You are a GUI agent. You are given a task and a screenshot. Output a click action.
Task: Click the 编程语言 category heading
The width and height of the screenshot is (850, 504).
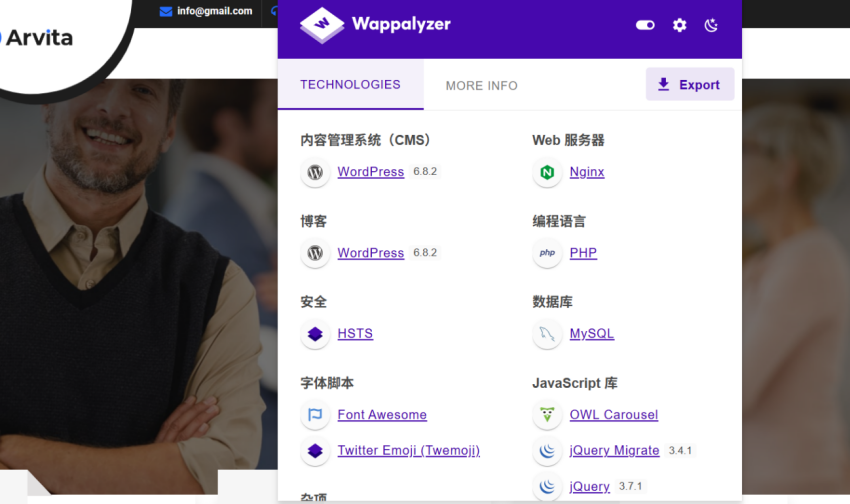point(559,221)
